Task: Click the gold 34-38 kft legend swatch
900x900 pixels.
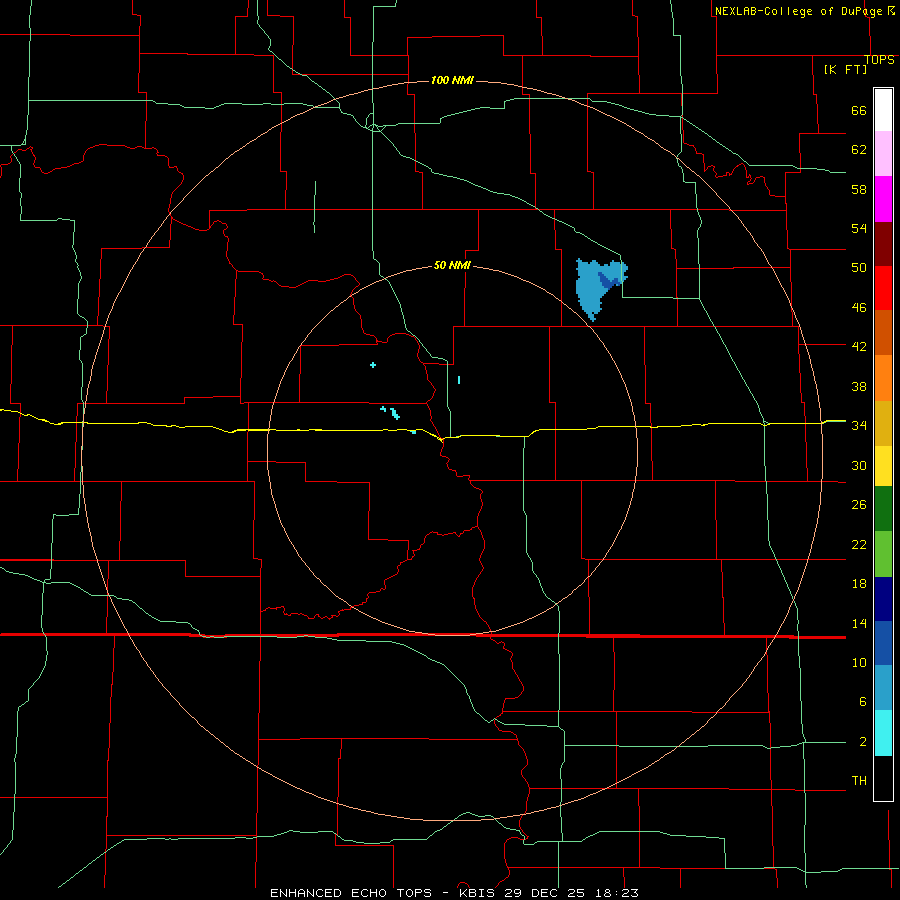Action: (x=883, y=424)
